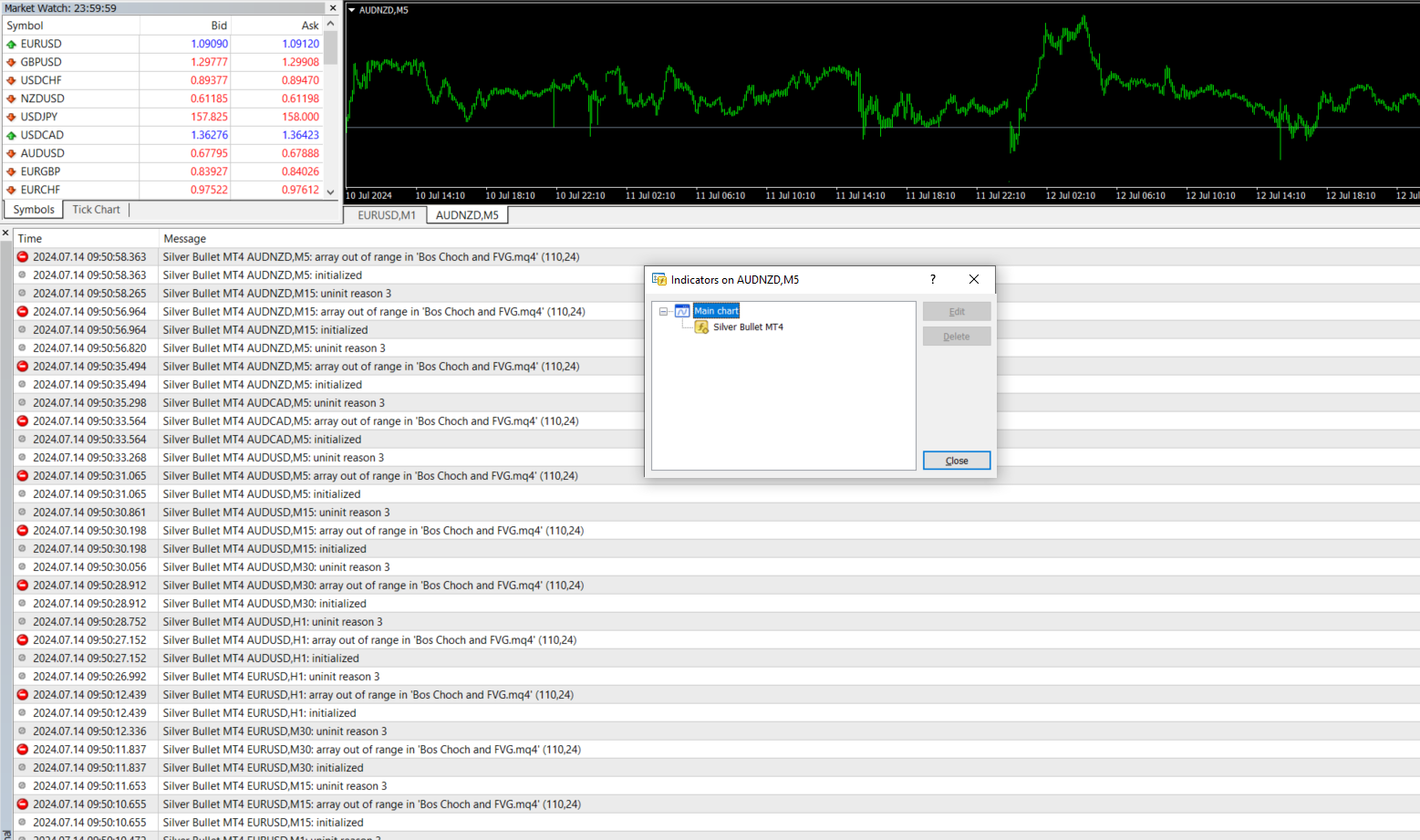Viewport: 1420px width, 840px height.
Task: Click error icon on 09:50:58.363 error row
Action: pos(23,257)
